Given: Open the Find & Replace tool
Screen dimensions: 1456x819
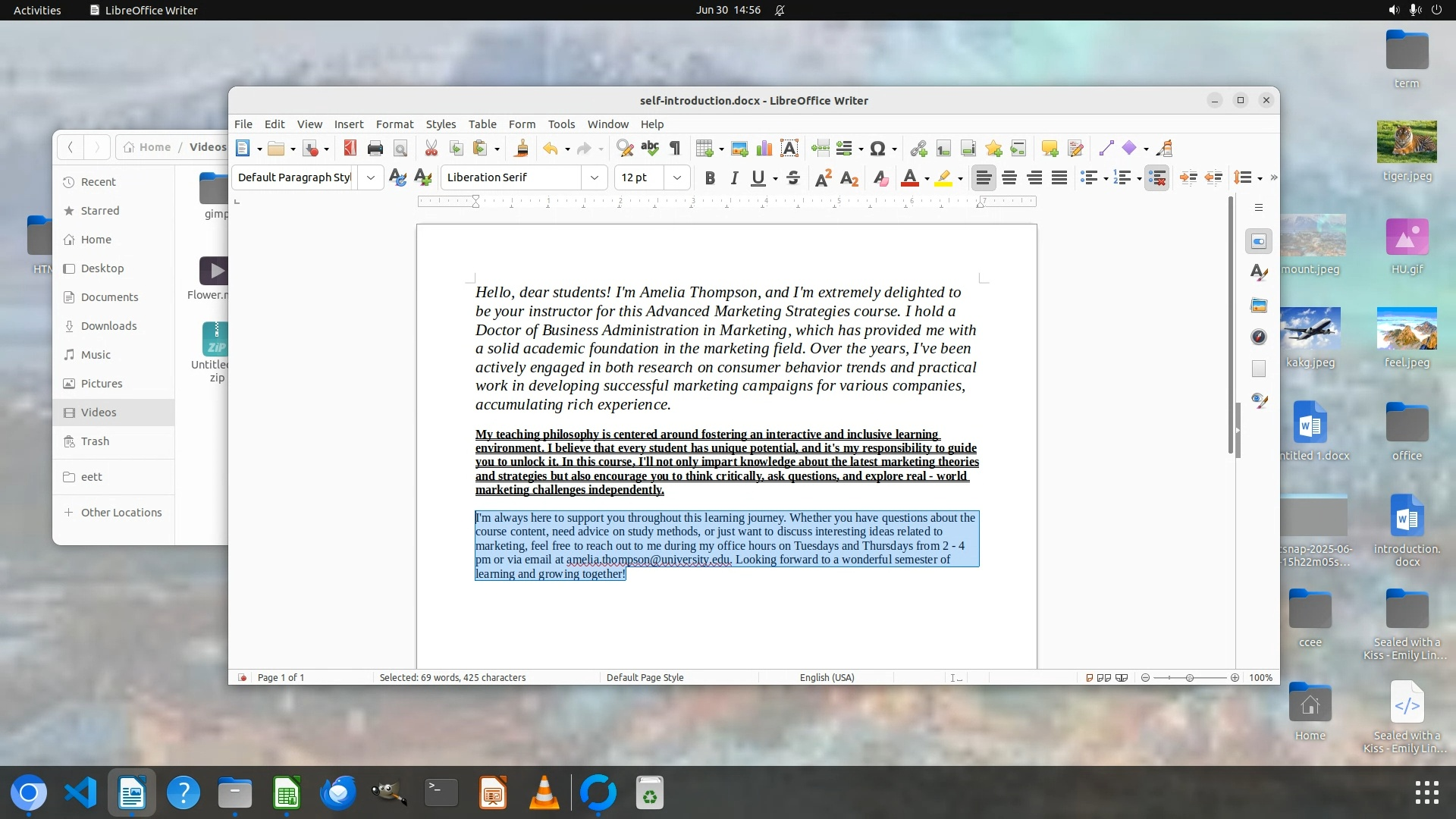Looking at the screenshot, I should (x=624, y=149).
